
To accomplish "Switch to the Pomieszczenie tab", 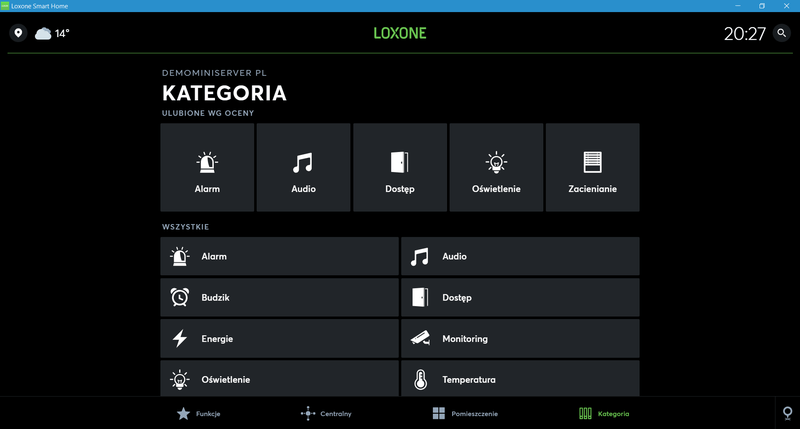I will pos(465,414).
